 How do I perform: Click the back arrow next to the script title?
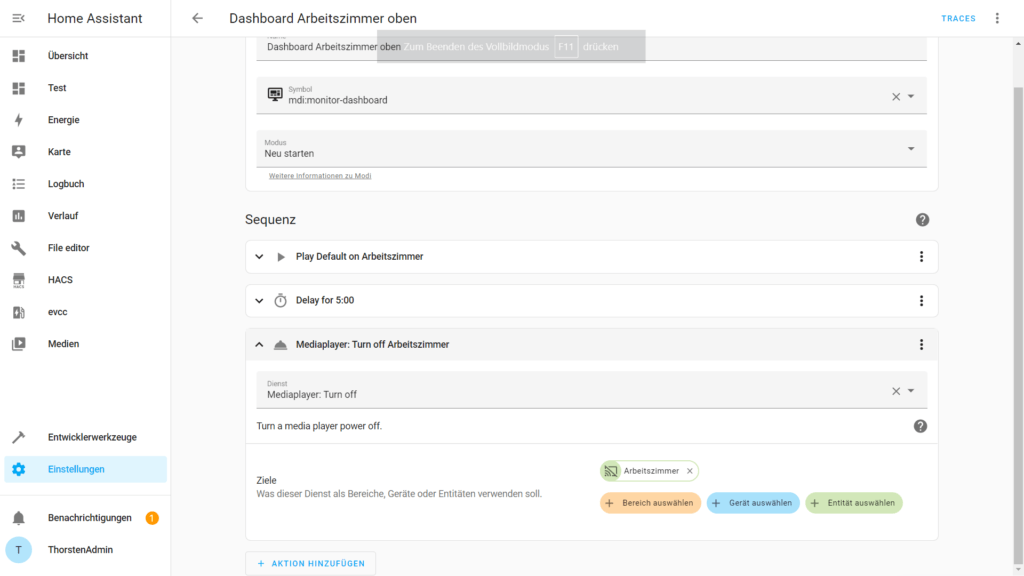[197, 18]
